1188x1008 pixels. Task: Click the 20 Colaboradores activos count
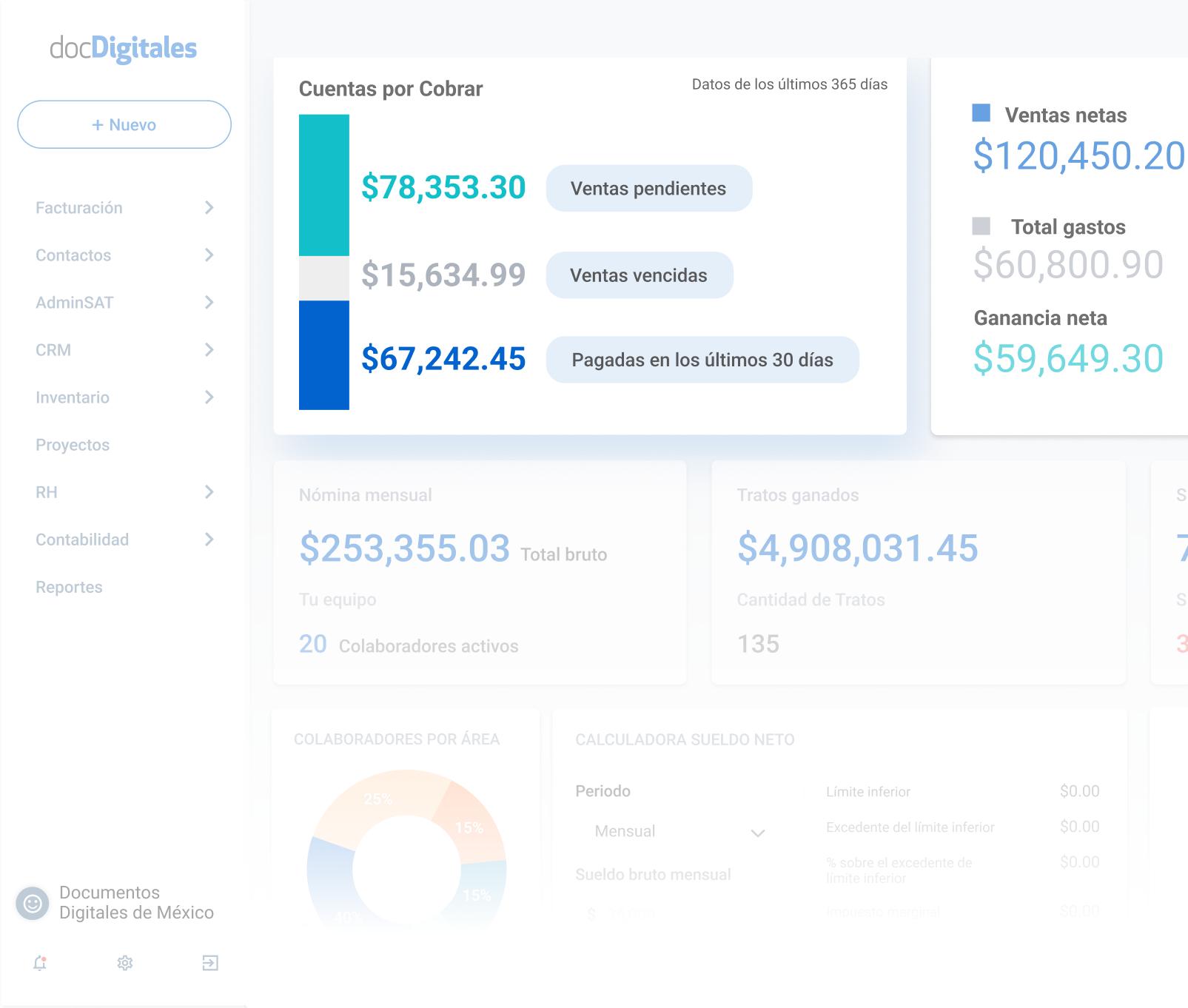313,644
